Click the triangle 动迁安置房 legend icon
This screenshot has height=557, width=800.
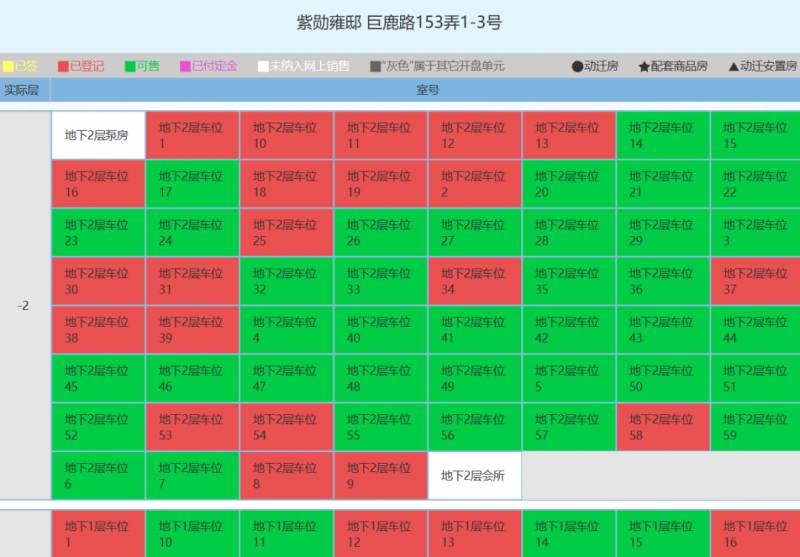pyautogui.click(x=733, y=66)
